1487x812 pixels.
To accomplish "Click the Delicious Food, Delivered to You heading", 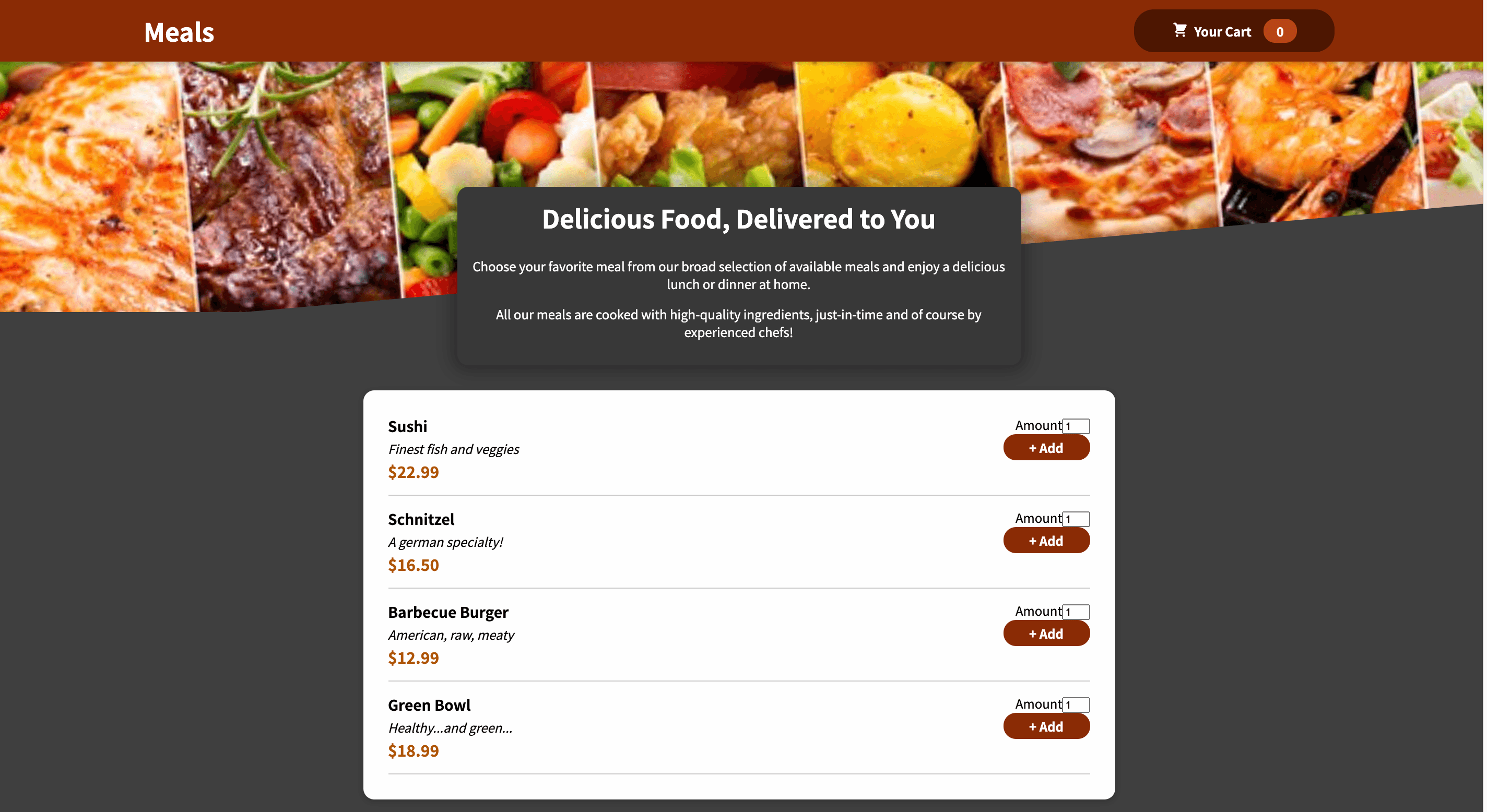I will pyautogui.click(x=738, y=219).
